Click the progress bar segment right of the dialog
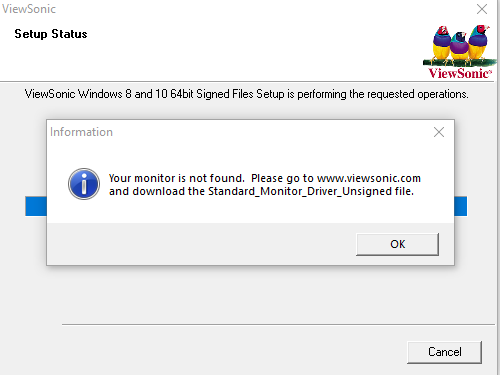 [x=461, y=206]
